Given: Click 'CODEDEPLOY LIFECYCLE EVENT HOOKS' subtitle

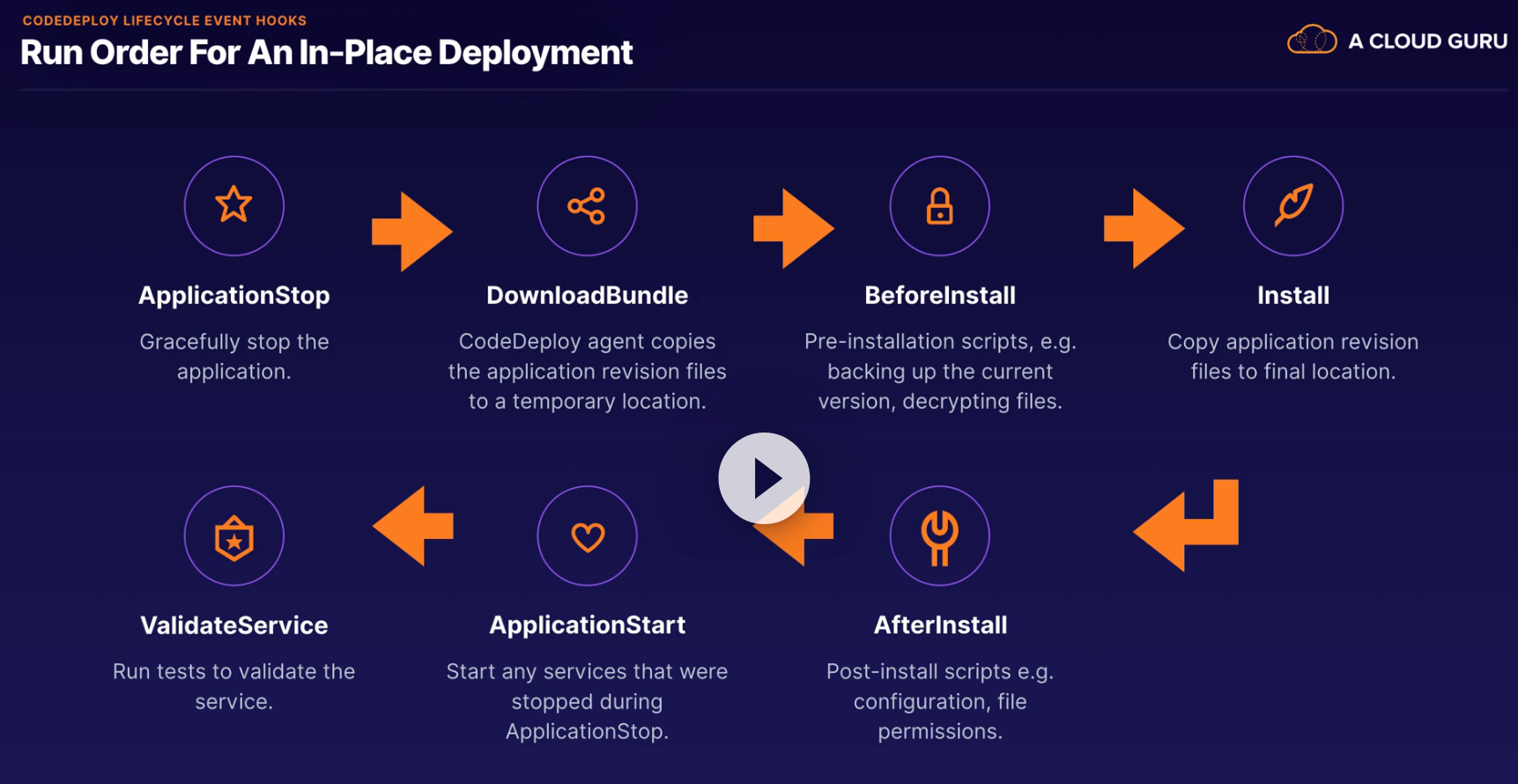Looking at the screenshot, I should [x=165, y=20].
